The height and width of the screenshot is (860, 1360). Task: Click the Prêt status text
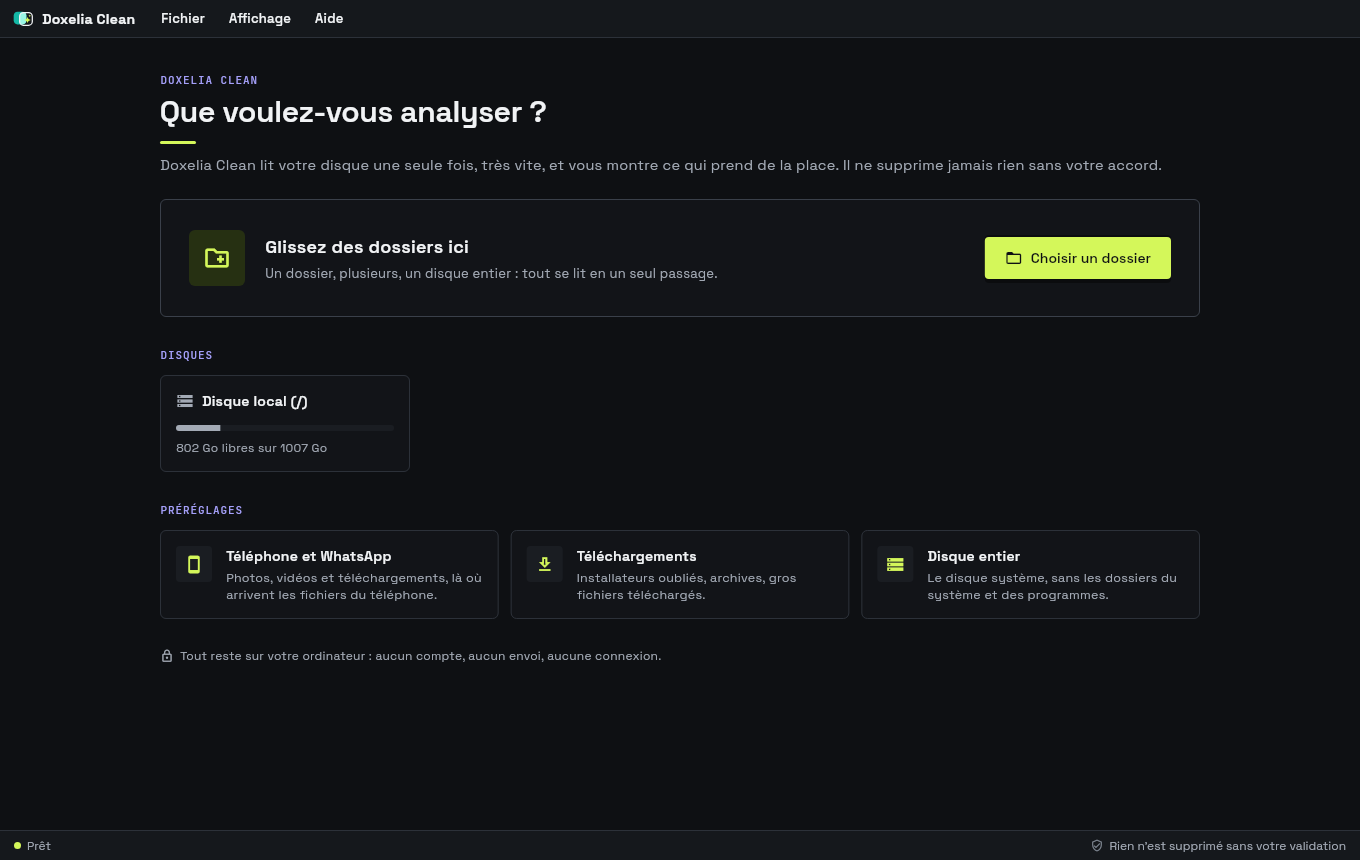[x=39, y=846]
